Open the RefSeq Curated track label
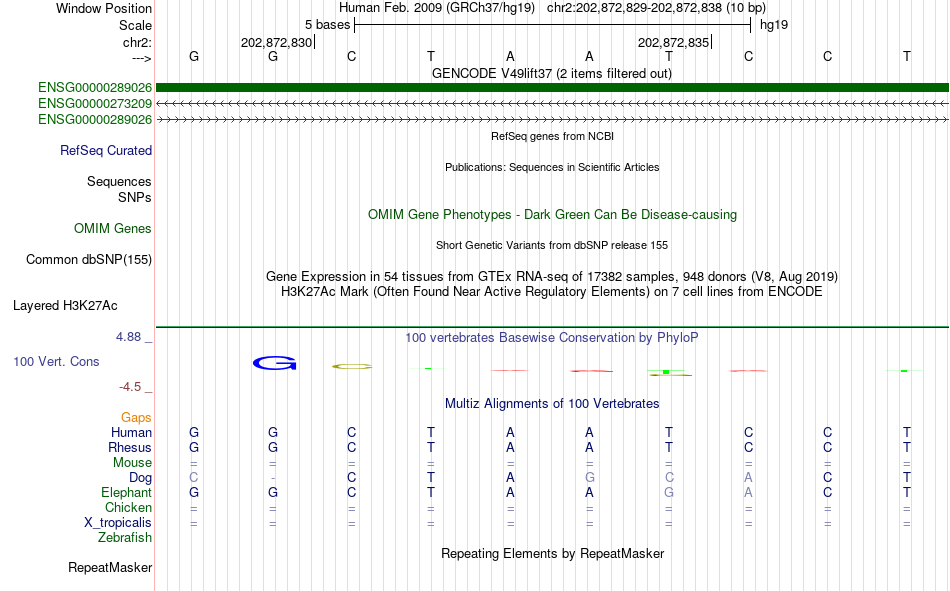The height and width of the screenshot is (591, 950). 105,150
